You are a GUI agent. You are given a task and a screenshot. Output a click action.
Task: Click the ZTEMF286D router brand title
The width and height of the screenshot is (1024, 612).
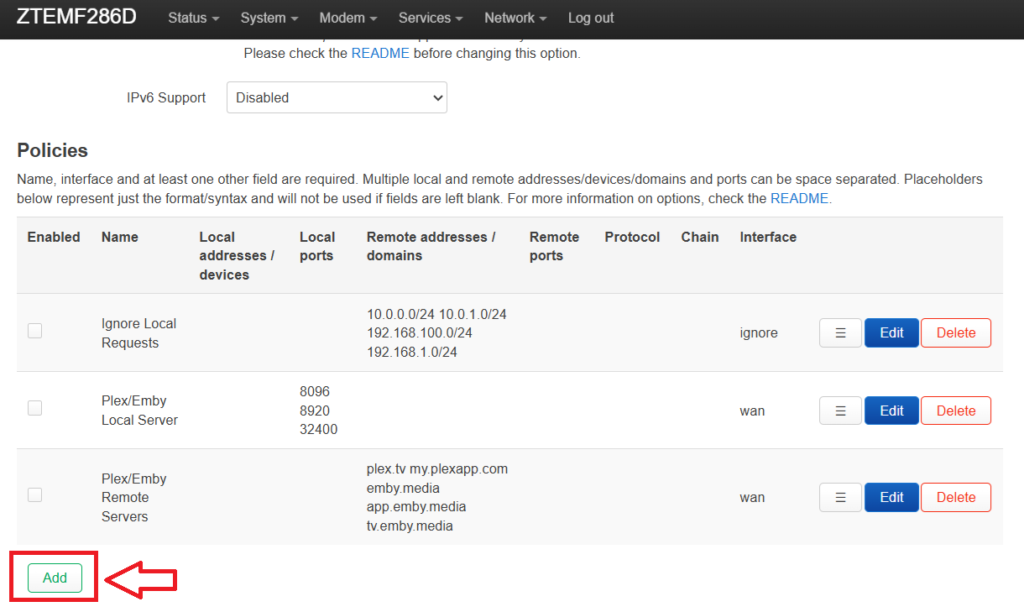(x=77, y=18)
